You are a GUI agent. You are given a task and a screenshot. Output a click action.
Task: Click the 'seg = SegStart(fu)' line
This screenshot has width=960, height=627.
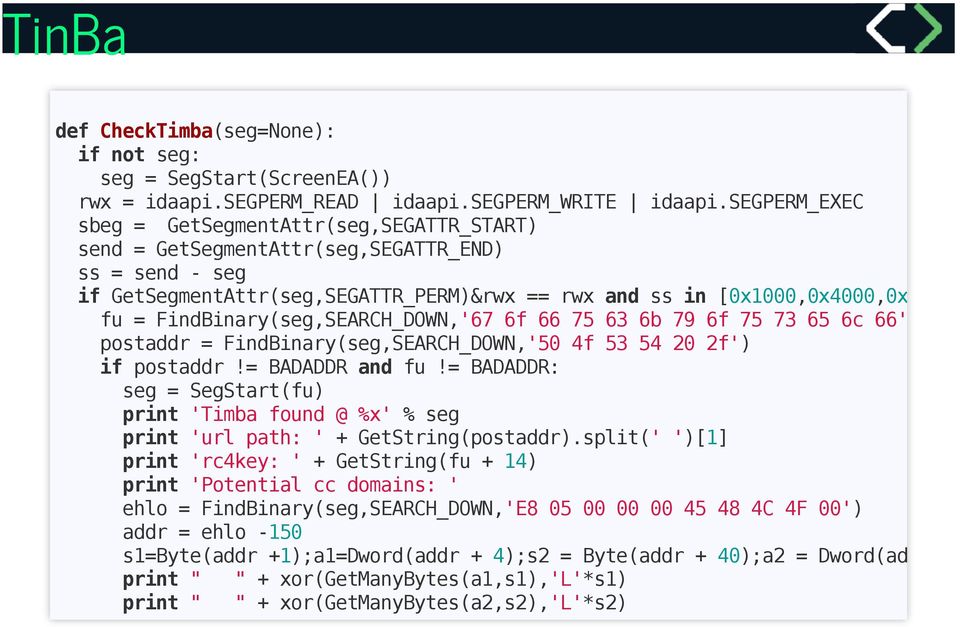tap(222, 391)
